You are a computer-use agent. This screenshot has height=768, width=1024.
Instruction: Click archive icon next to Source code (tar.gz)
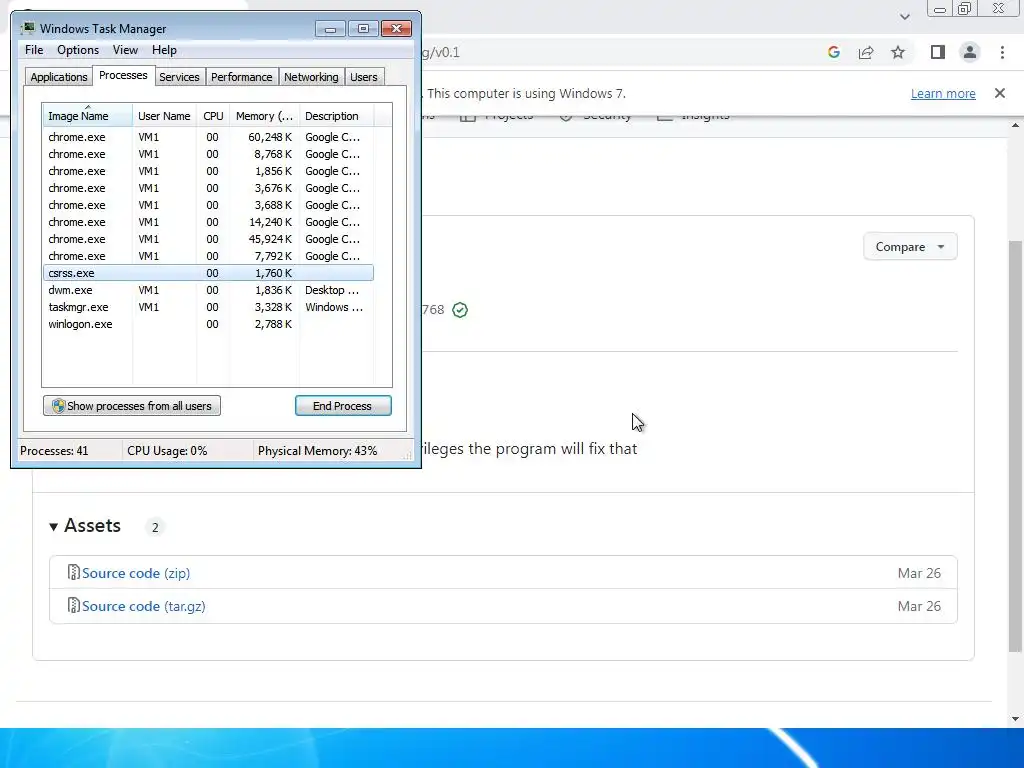click(x=73, y=605)
